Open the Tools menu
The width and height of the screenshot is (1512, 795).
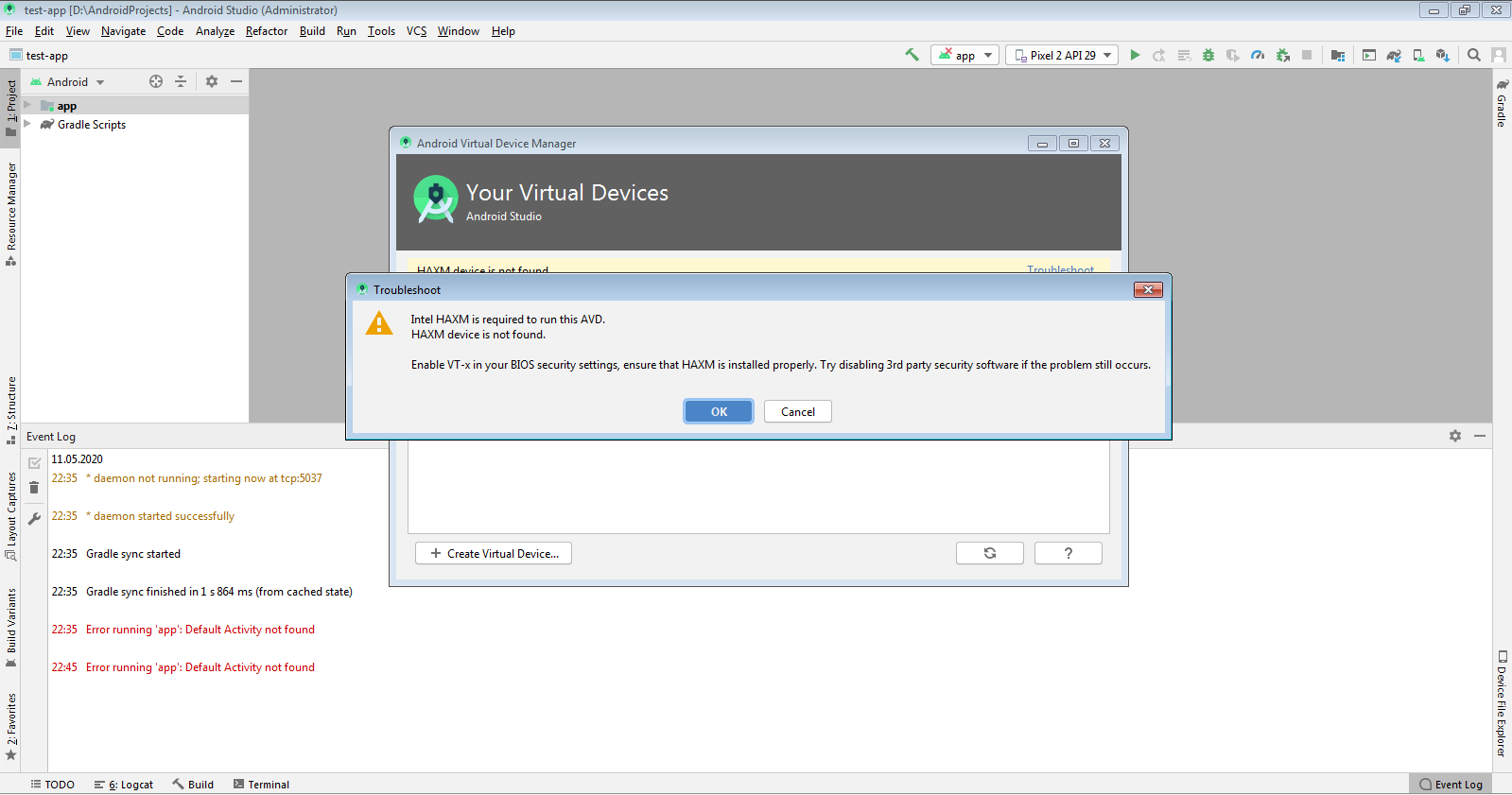[x=381, y=31]
